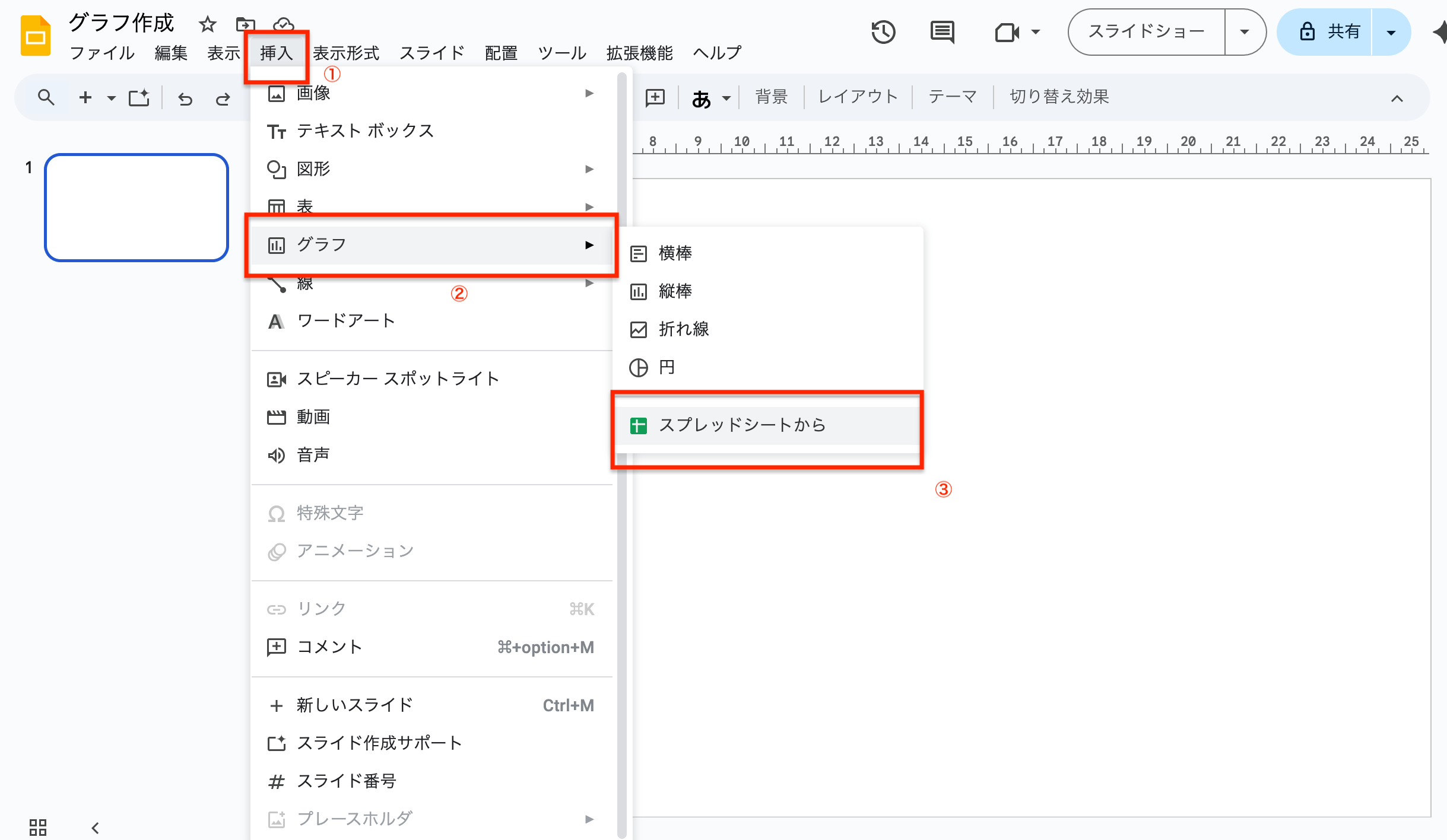The image size is (1447, 840).
Task: Open grid view at bottom left
Action: click(38, 826)
